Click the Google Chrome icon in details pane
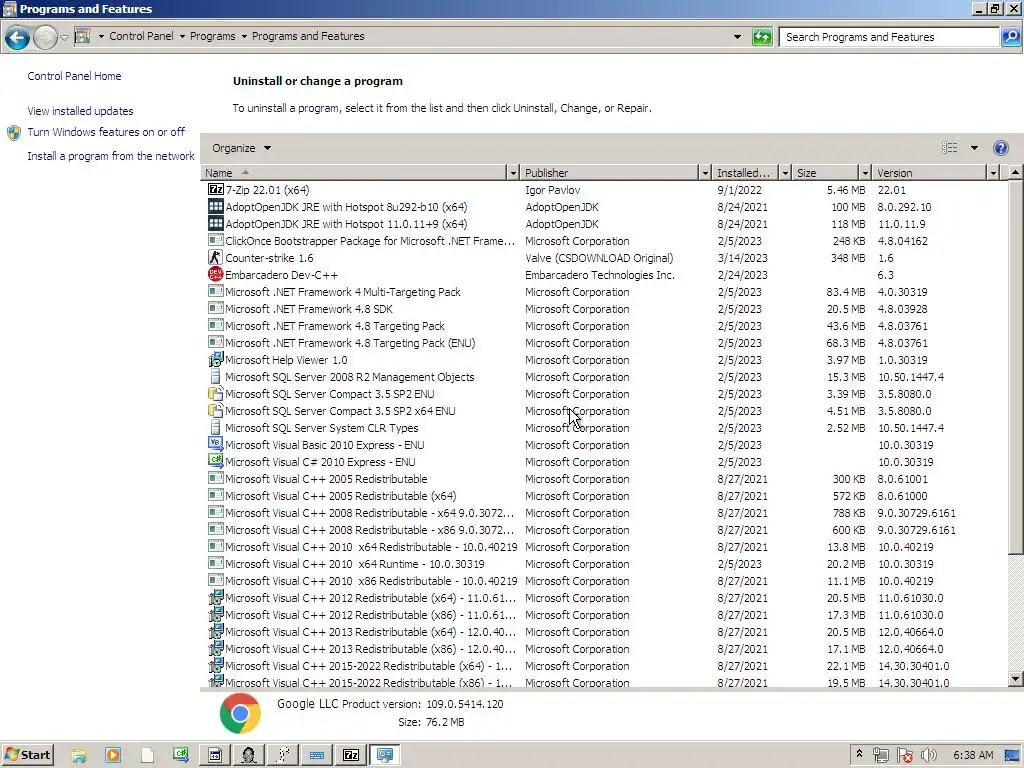The image size is (1024, 768). click(x=240, y=713)
